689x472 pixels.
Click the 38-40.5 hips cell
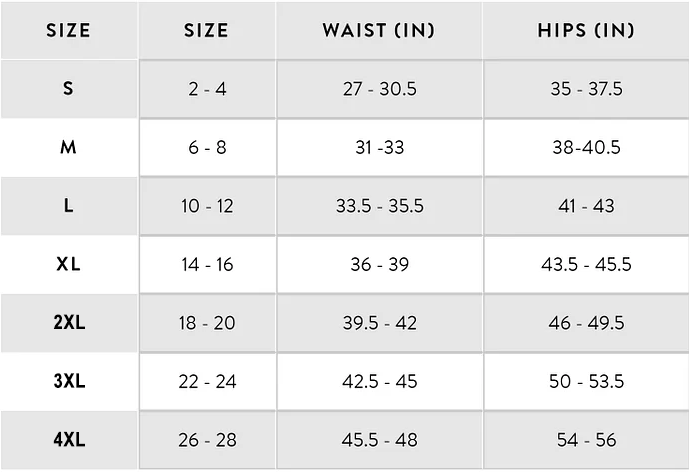[586, 148]
